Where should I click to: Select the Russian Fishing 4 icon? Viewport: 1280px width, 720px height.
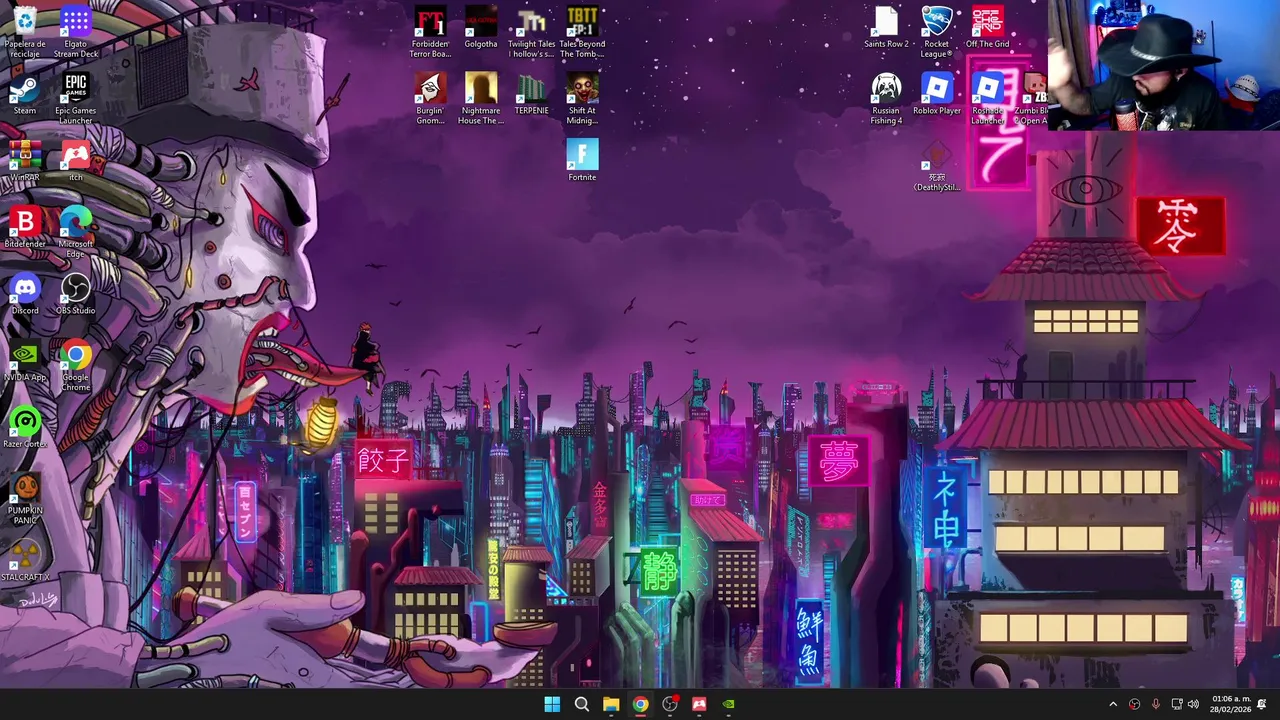click(x=886, y=98)
